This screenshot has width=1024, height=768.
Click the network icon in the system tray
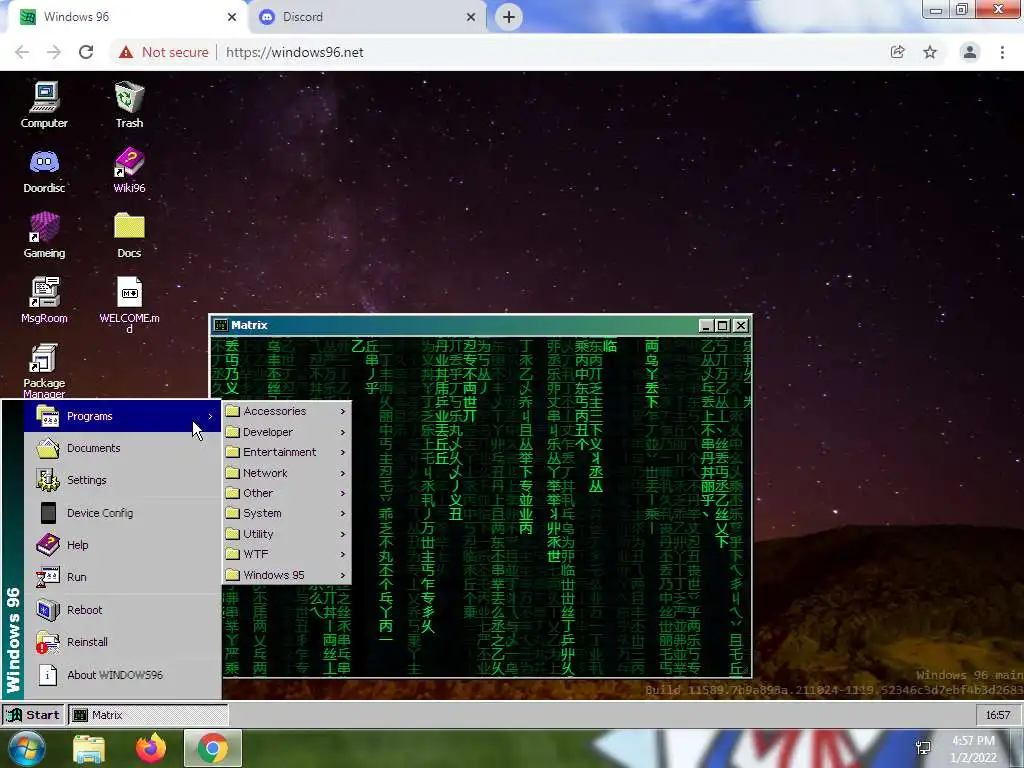(923, 748)
